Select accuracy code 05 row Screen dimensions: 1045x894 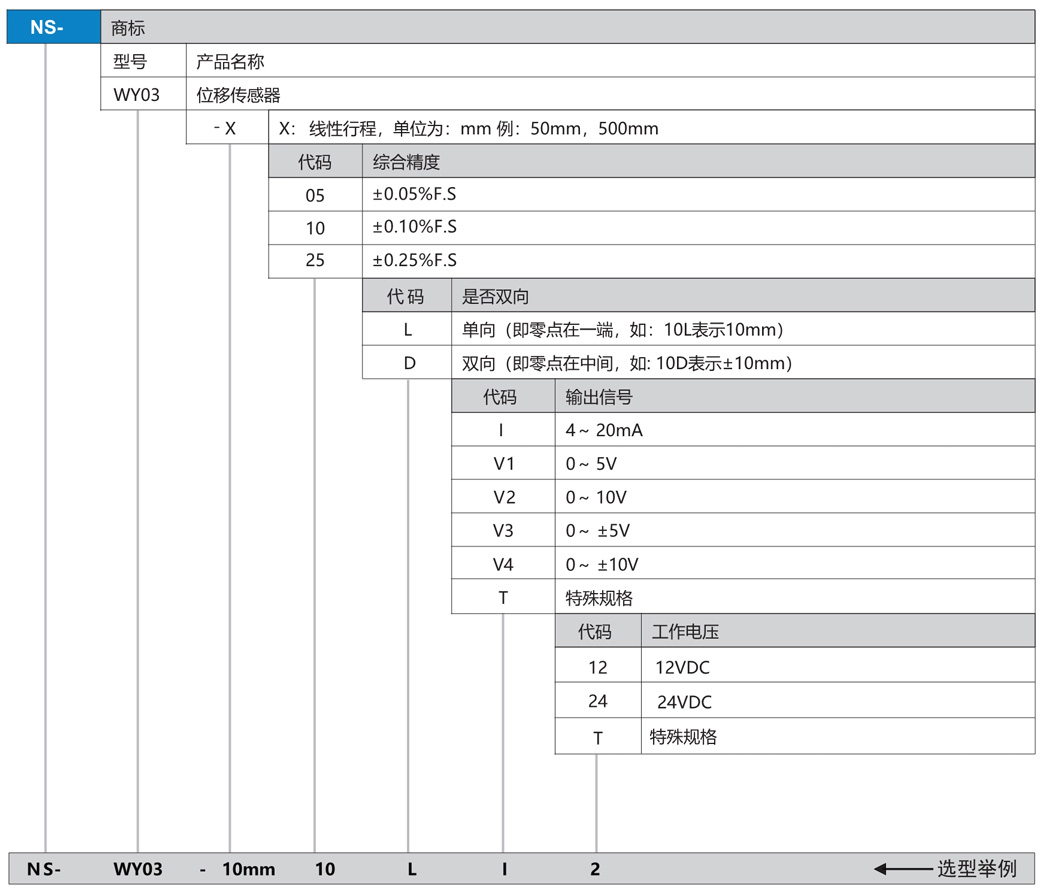[315, 196]
